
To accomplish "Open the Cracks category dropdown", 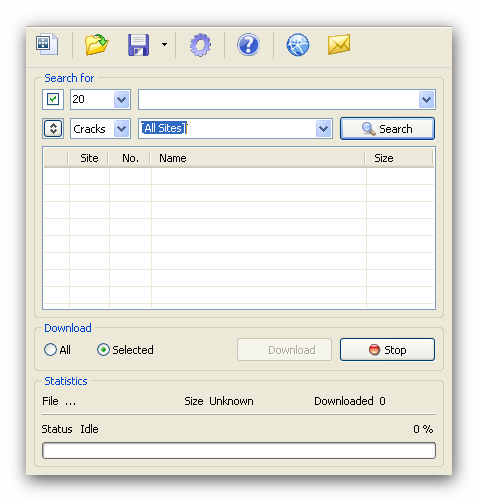I will click(121, 129).
